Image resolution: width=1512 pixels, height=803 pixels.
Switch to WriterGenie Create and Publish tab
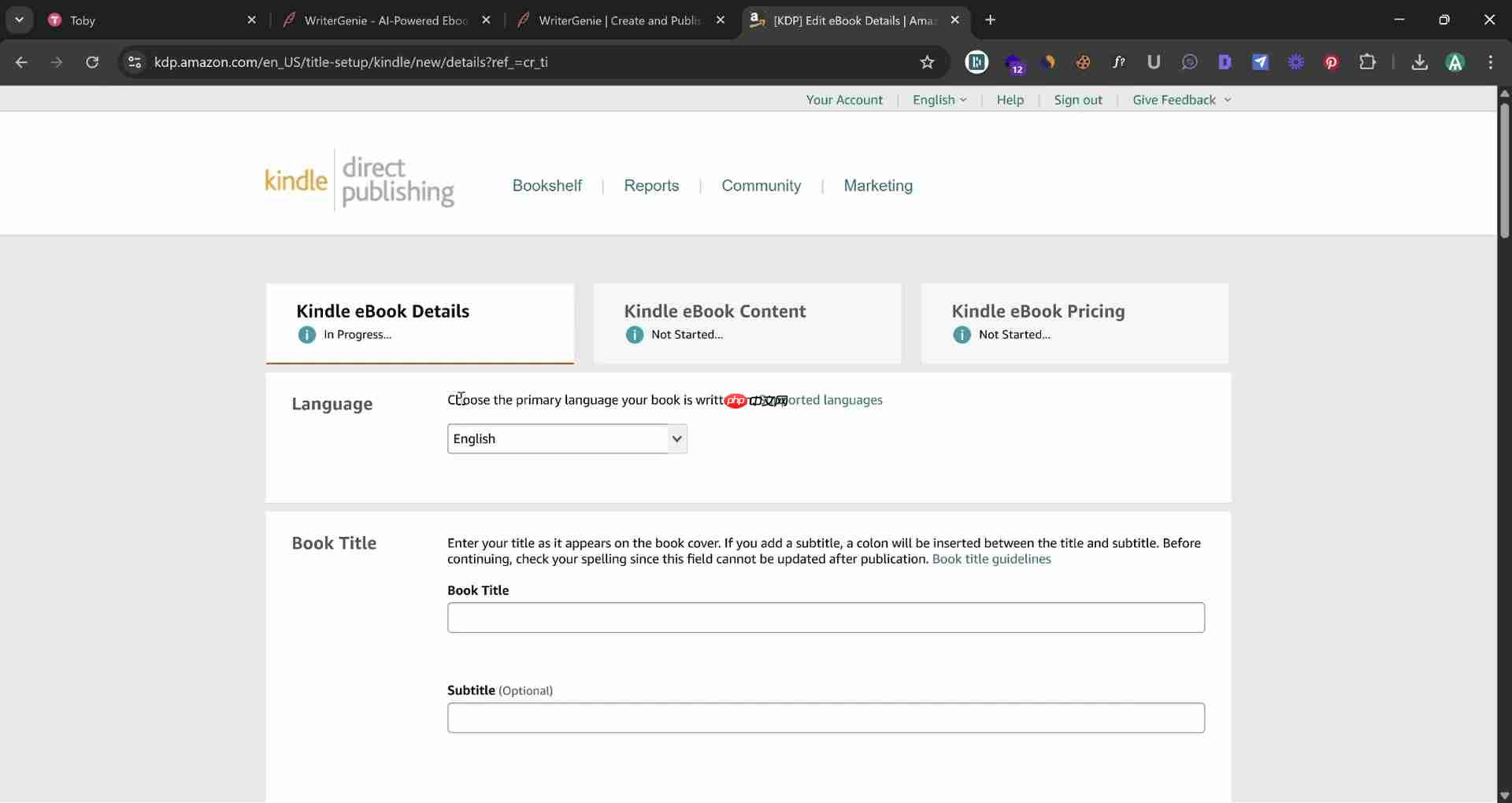[620, 20]
